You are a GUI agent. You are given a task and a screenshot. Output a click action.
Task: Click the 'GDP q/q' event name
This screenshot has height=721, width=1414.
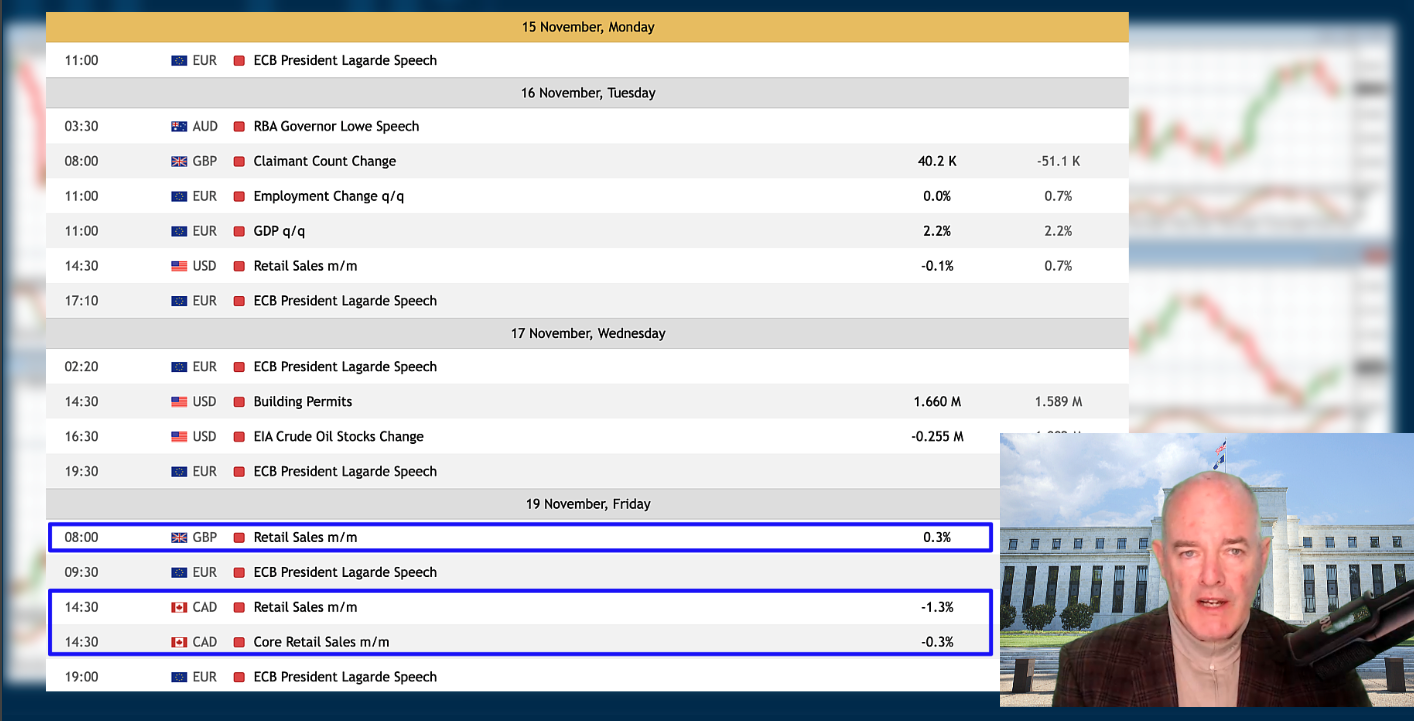click(x=279, y=231)
